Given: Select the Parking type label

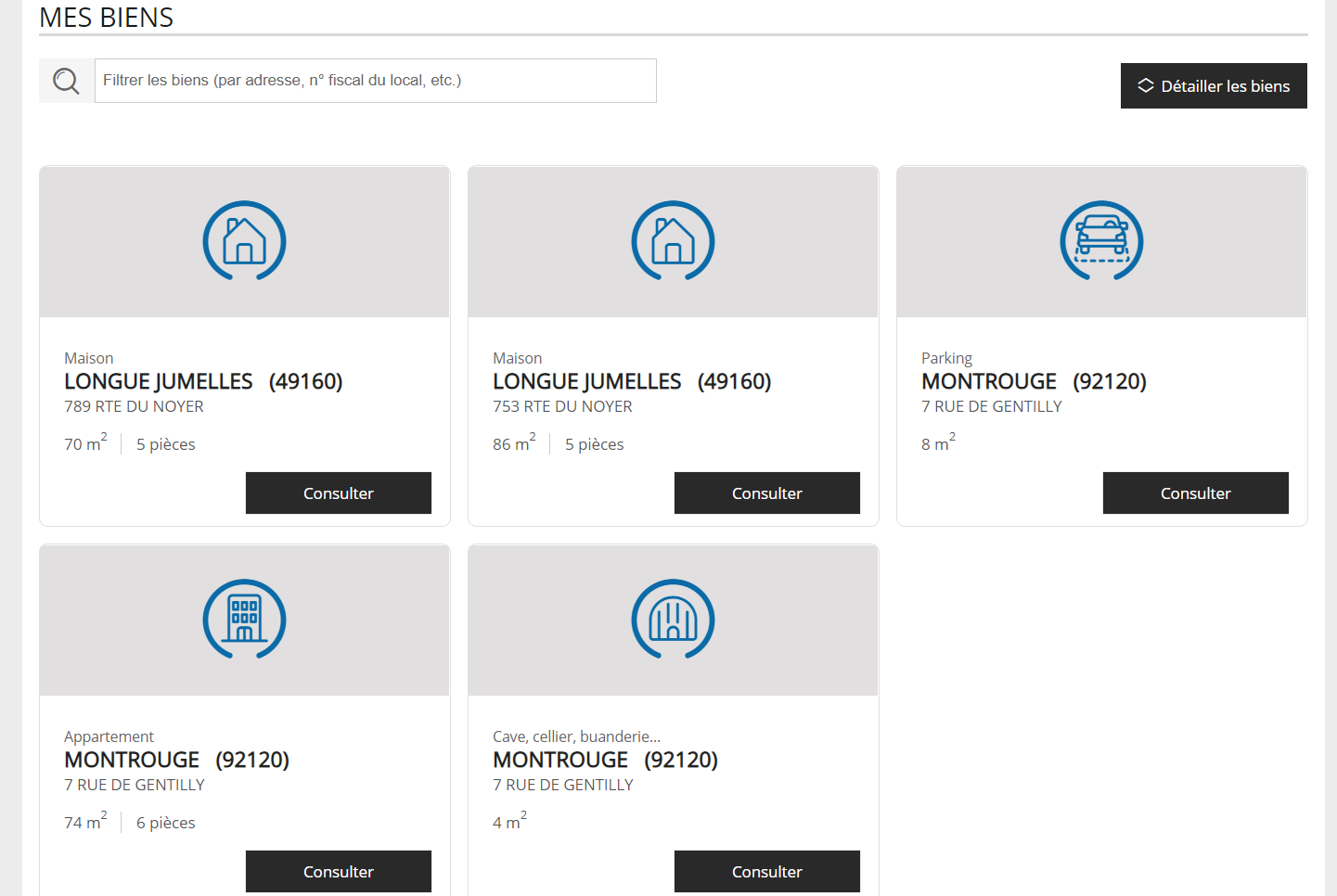Looking at the screenshot, I should [x=946, y=359].
